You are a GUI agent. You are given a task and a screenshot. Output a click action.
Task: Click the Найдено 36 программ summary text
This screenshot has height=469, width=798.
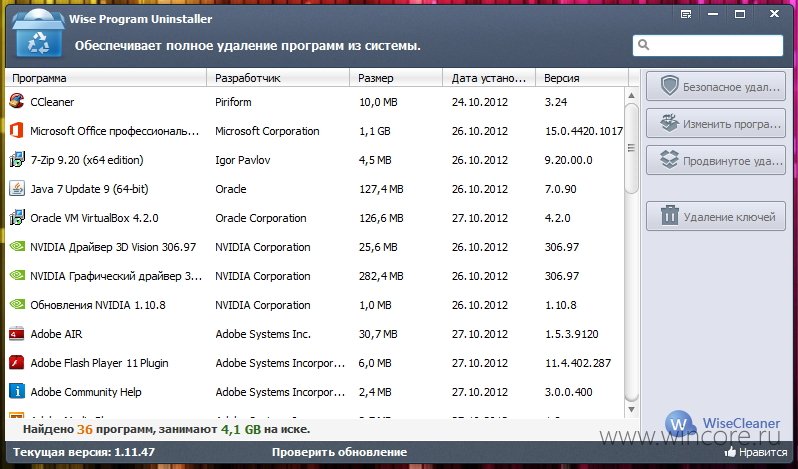(166, 429)
